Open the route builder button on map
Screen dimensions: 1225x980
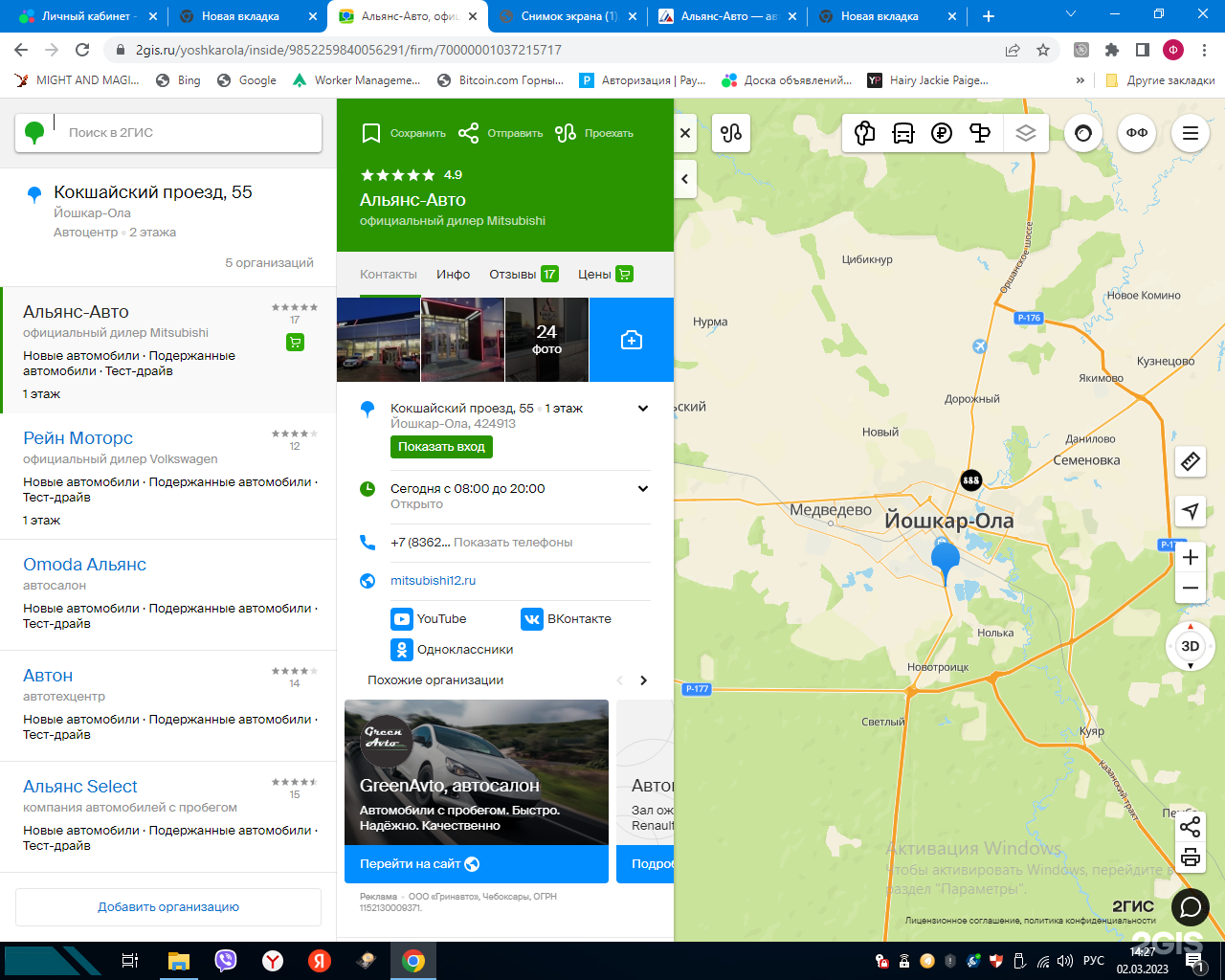coord(731,133)
